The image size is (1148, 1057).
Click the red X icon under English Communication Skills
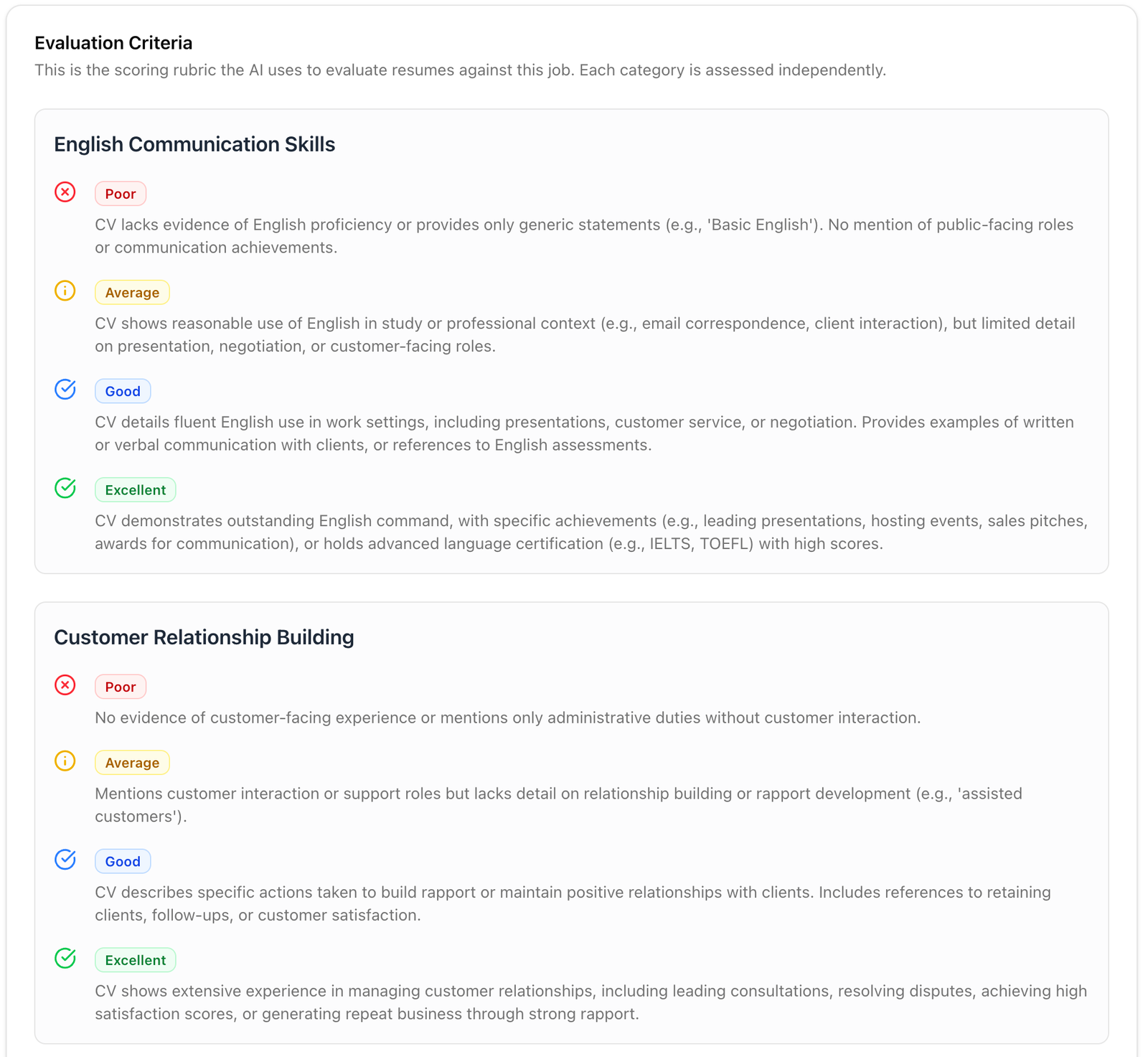(x=65, y=192)
